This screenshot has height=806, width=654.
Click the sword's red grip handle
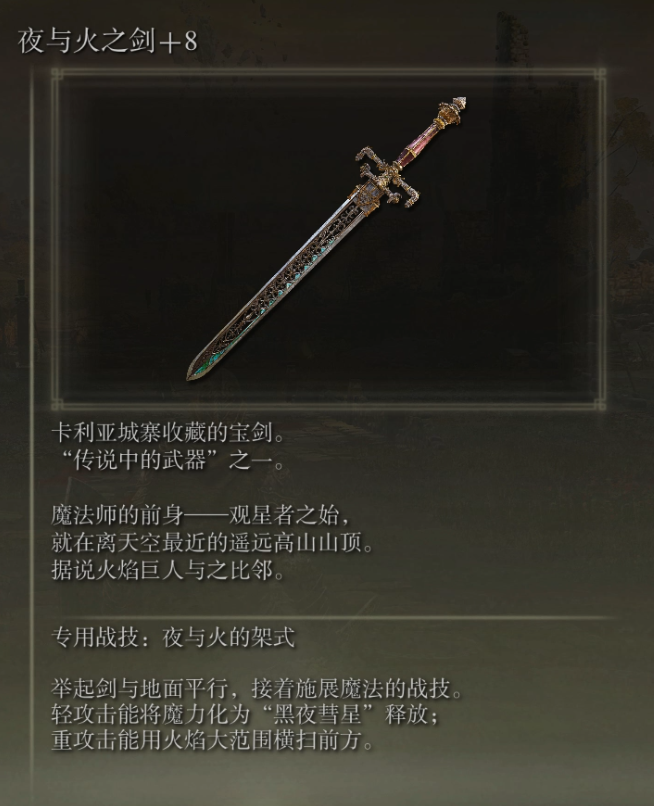[421, 144]
